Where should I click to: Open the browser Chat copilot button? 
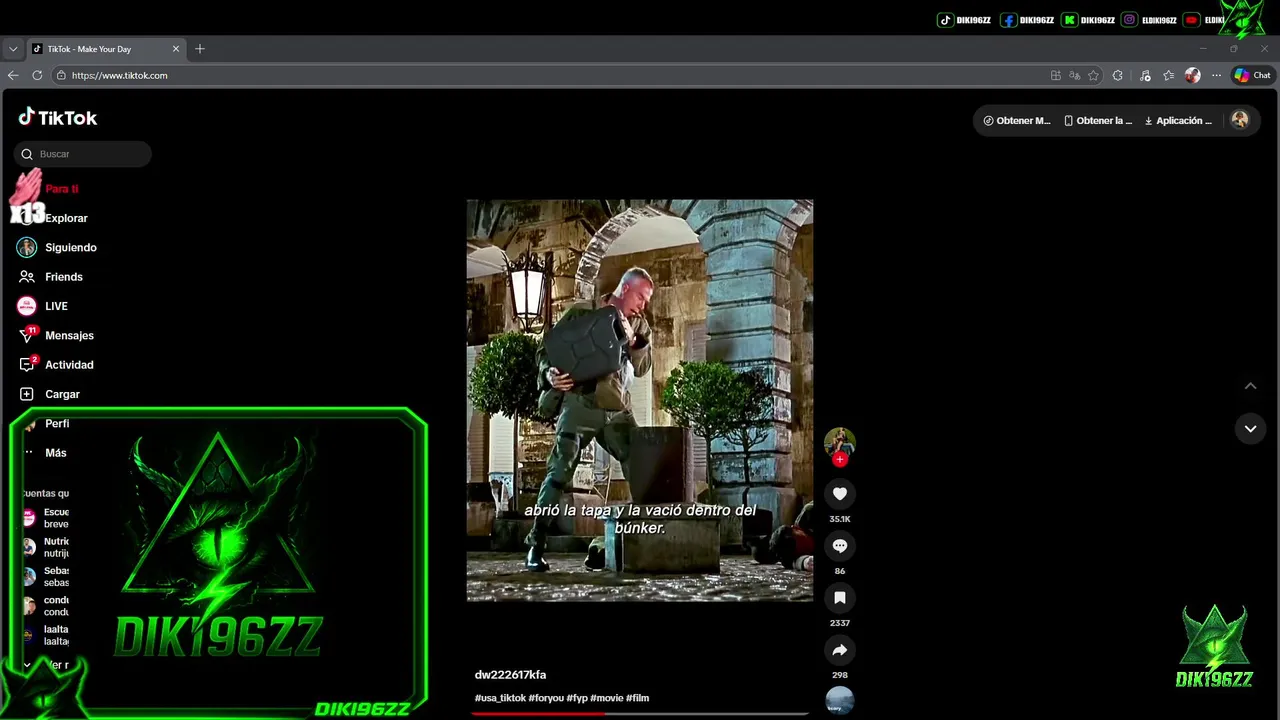tap(1252, 75)
